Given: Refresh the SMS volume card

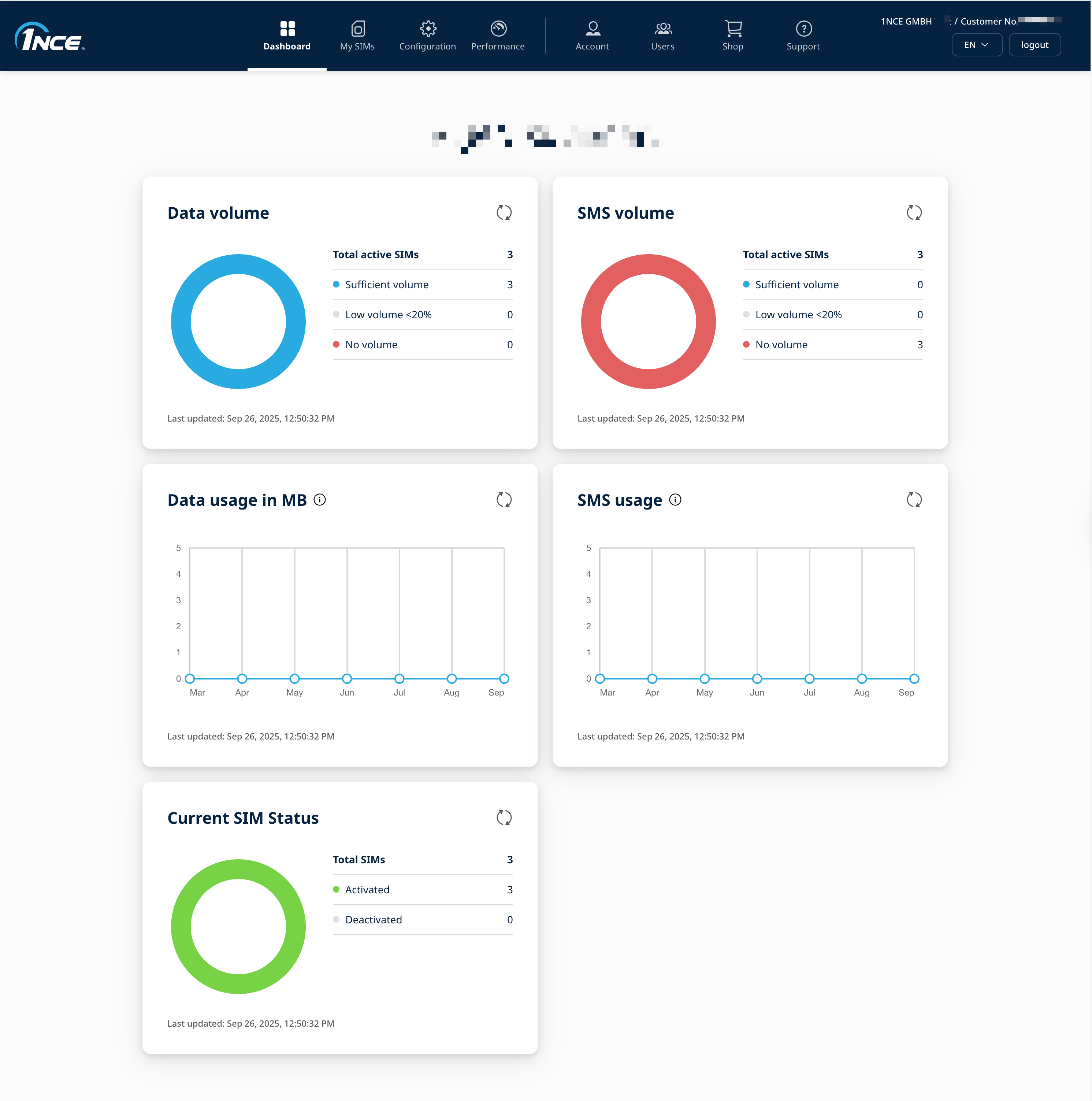Looking at the screenshot, I should click(914, 212).
